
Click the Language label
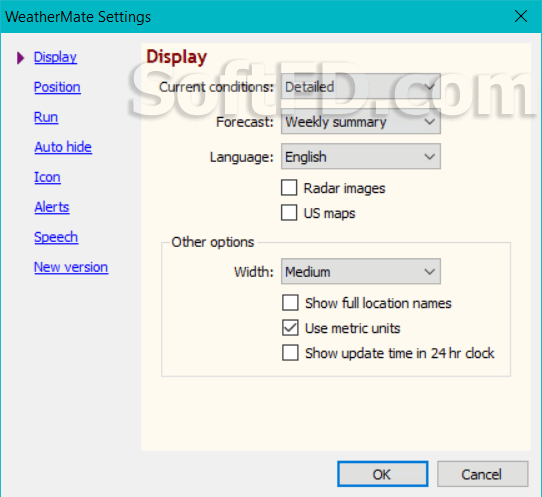[x=242, y=157]
